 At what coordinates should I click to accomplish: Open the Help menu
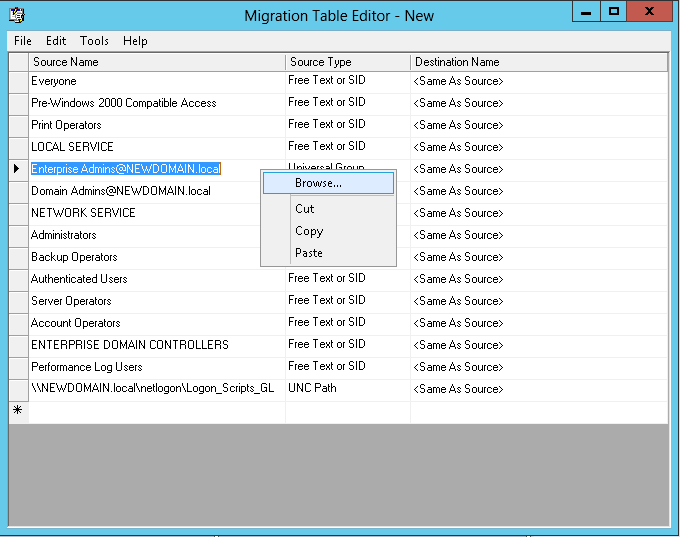(135, 41)
